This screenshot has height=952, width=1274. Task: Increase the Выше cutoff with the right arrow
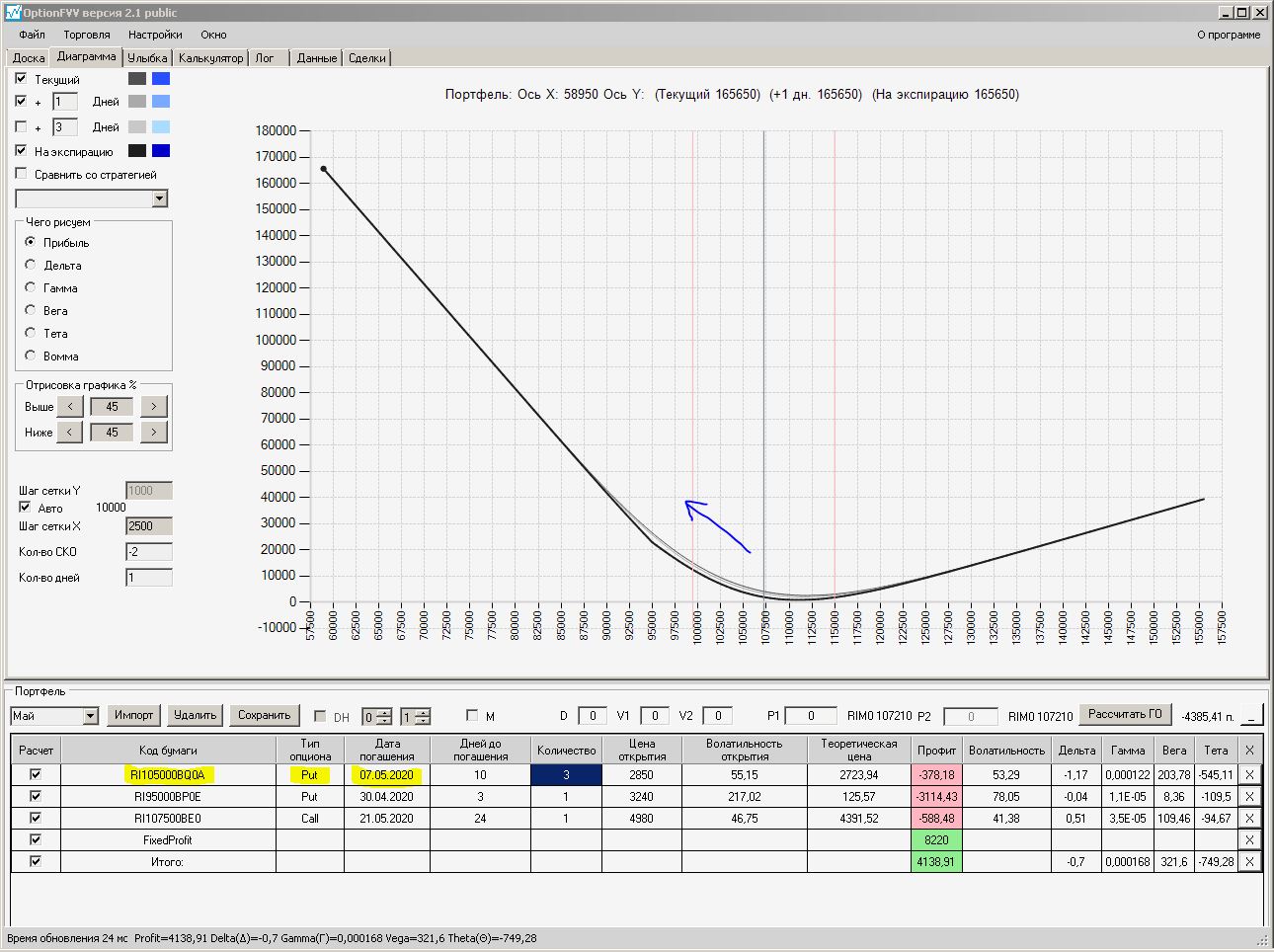(154, 407)
